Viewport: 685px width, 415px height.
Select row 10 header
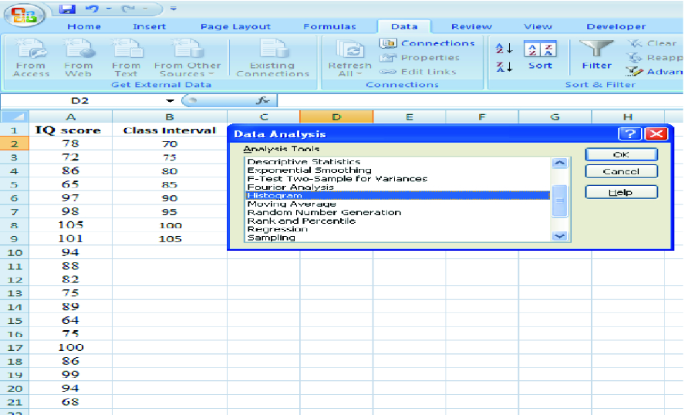14,252
